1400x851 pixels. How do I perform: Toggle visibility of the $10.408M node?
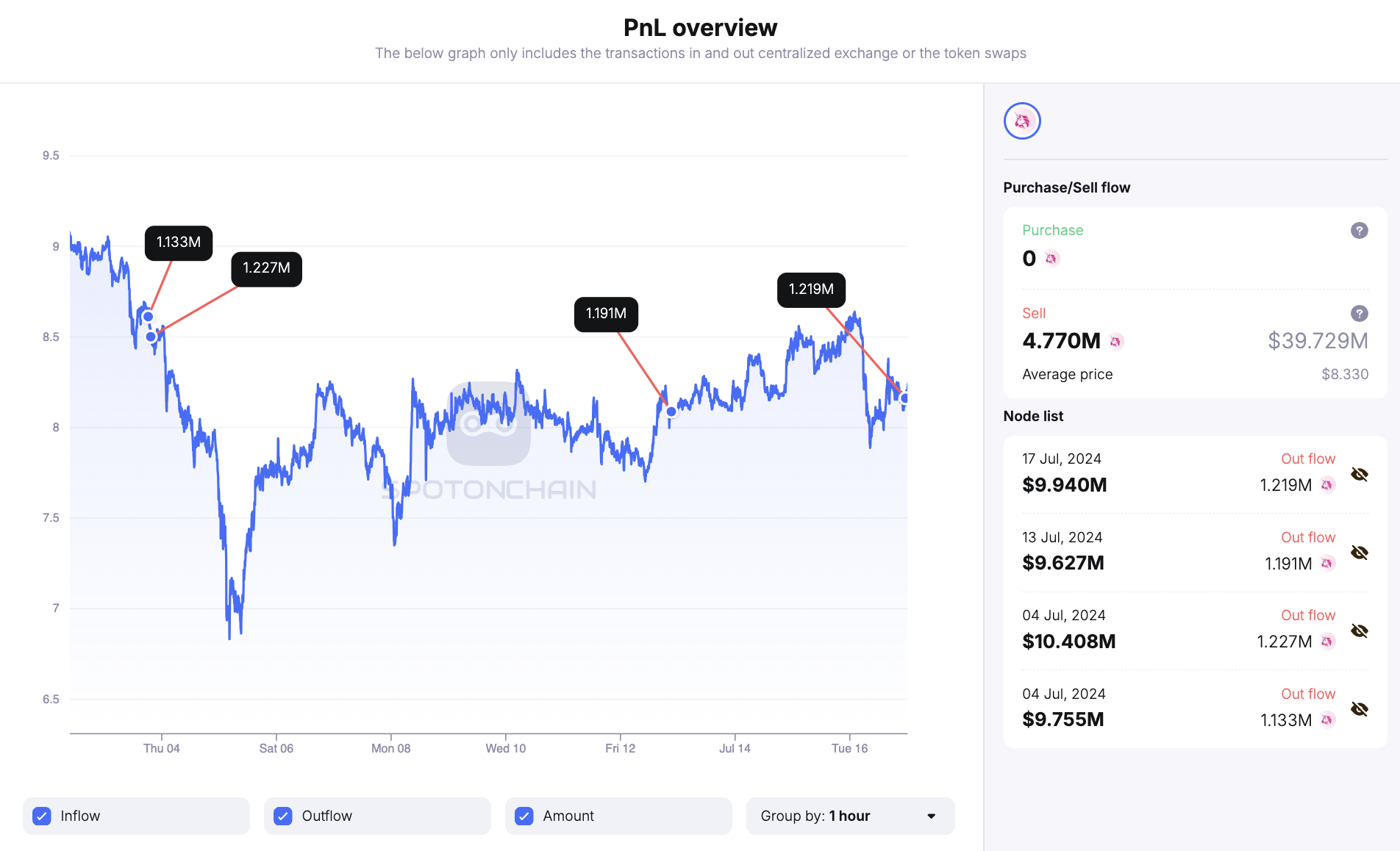point(1359,631)
